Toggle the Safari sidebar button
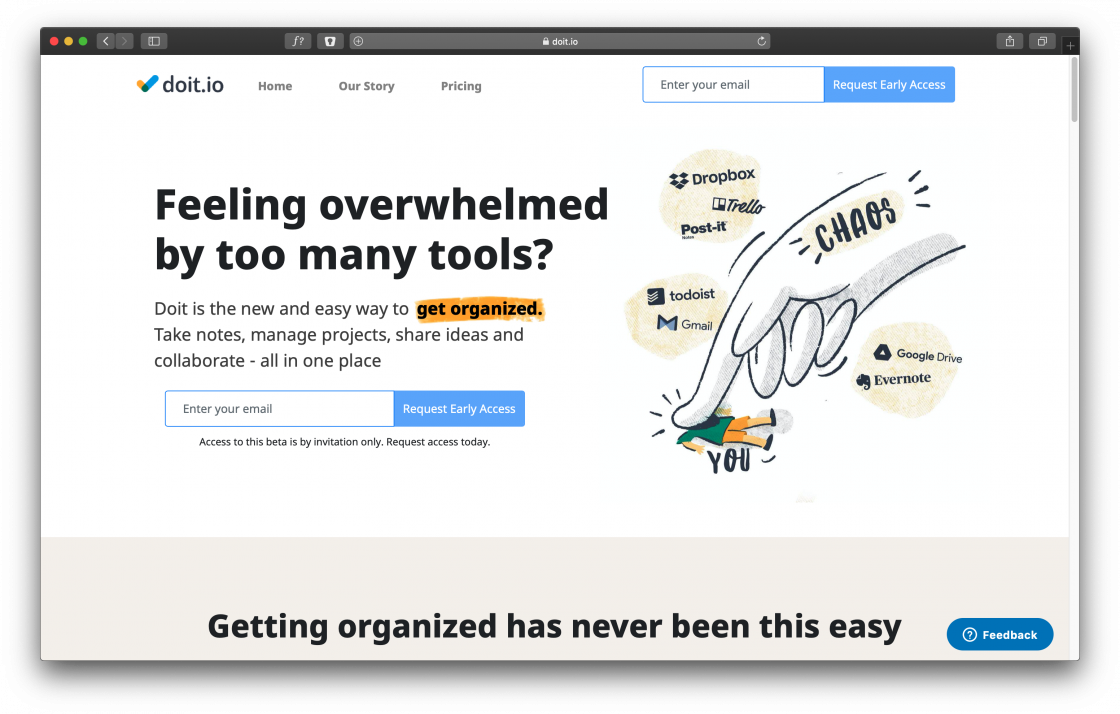The image size is (1120, 714). (x=154, y=41)
